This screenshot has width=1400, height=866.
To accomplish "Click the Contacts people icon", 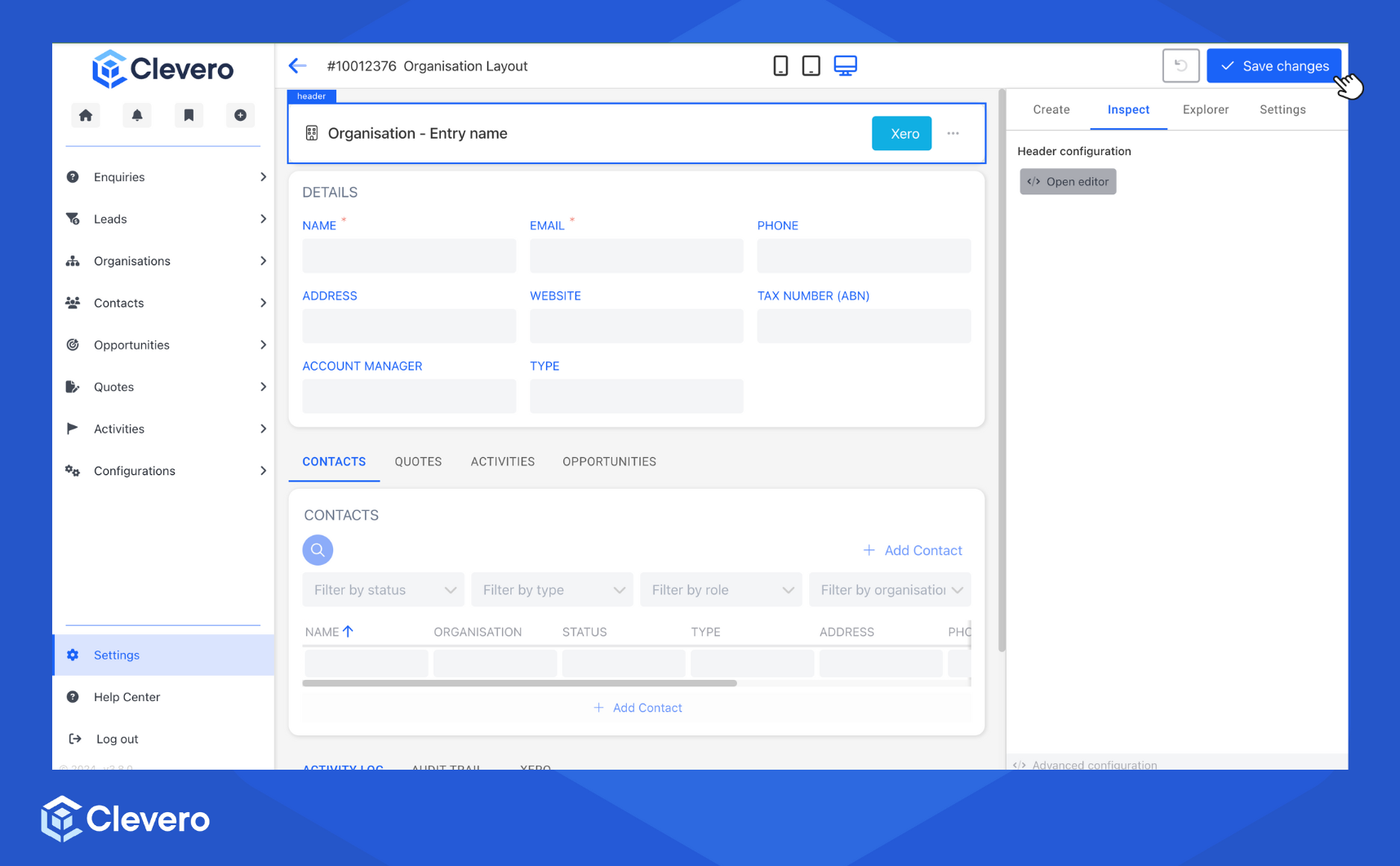I will click(x=73, y=303).
